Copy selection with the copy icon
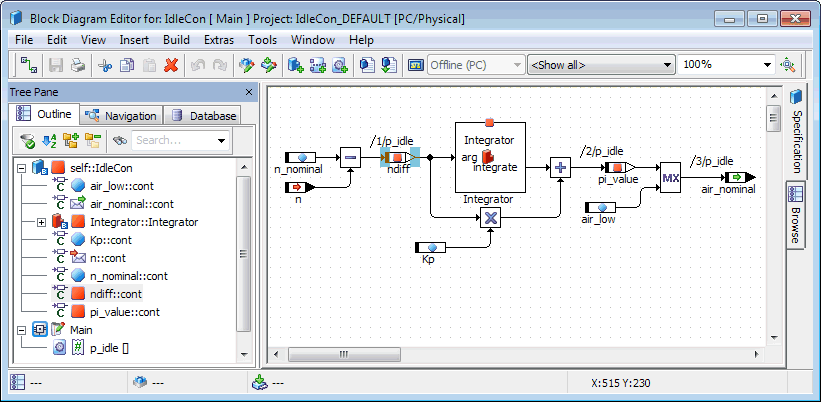This screenshot has width=821, height=402. click(127, 65)
